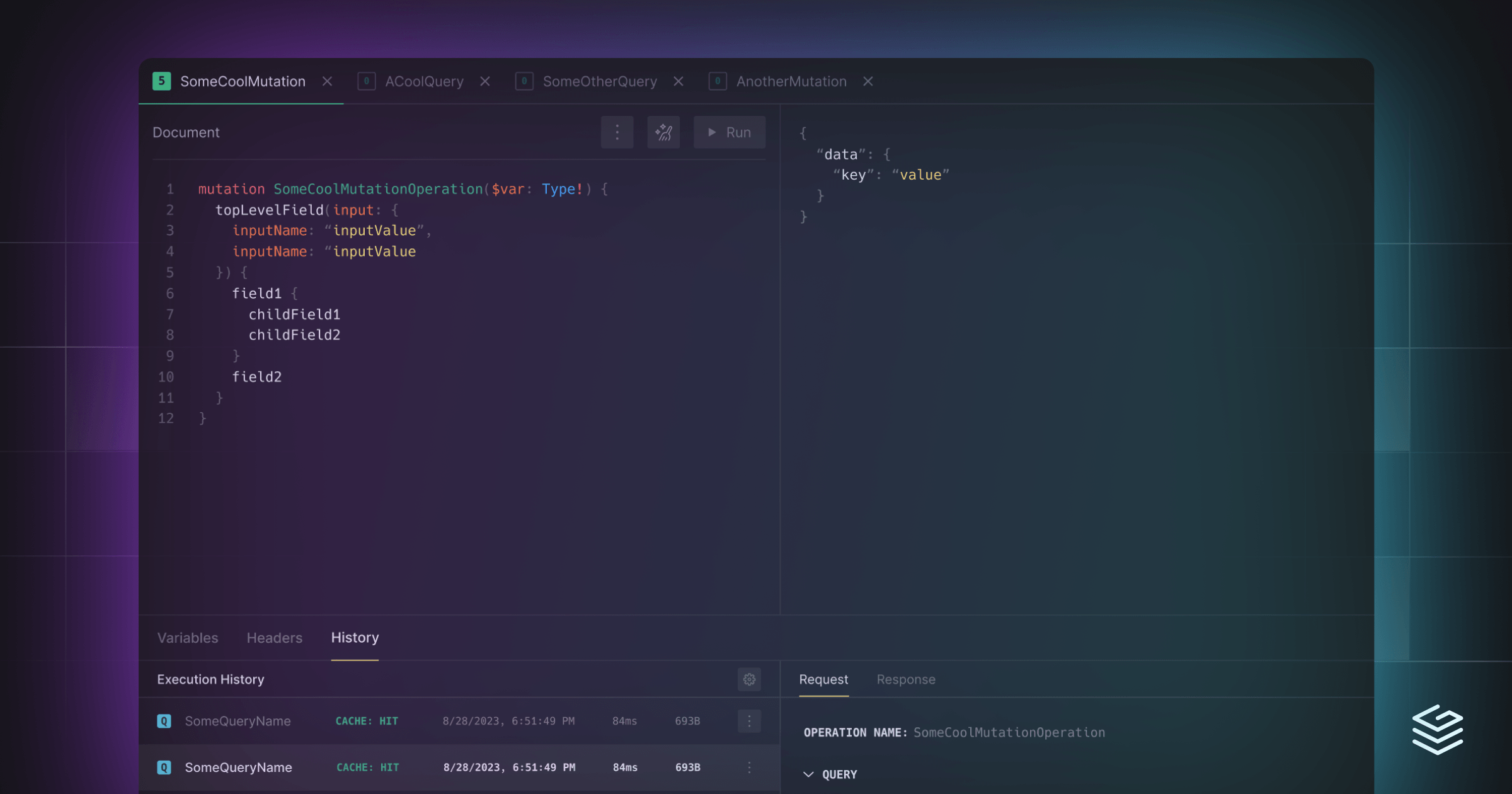Click the Execution History heading
Viewport: 1512px width, 794px height.
point(210,679)
